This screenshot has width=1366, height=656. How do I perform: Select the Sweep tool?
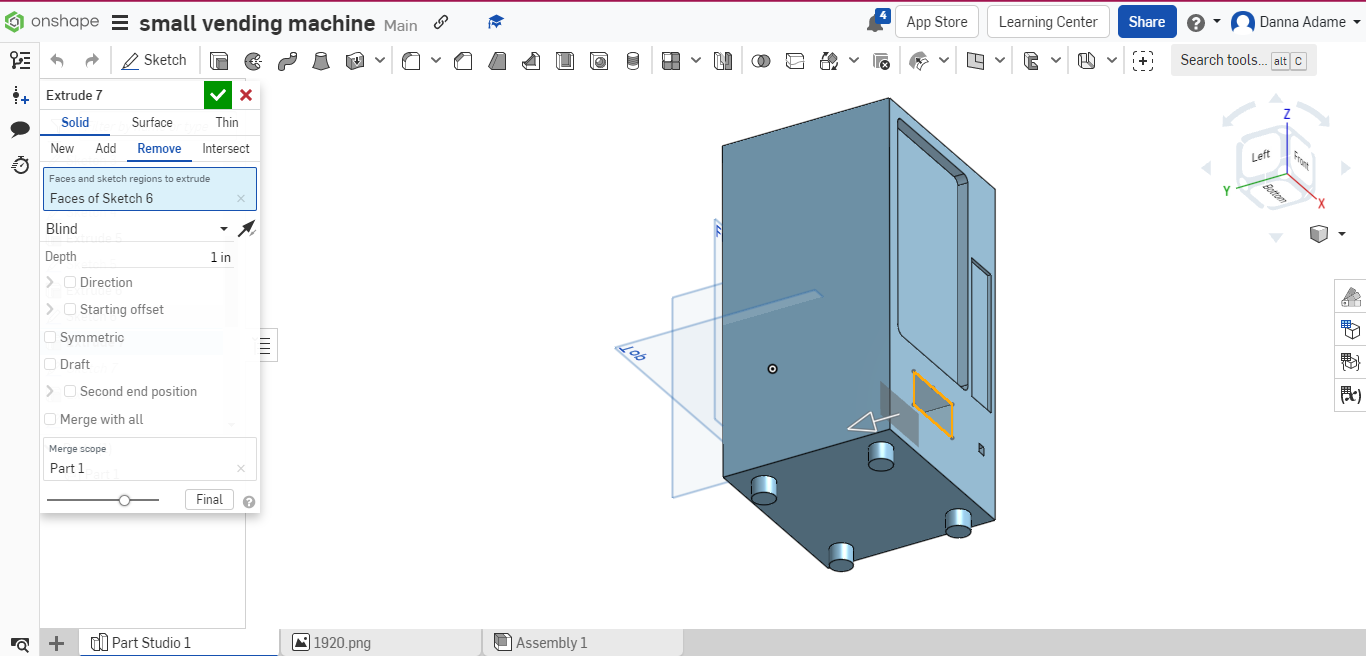(287, 60)
